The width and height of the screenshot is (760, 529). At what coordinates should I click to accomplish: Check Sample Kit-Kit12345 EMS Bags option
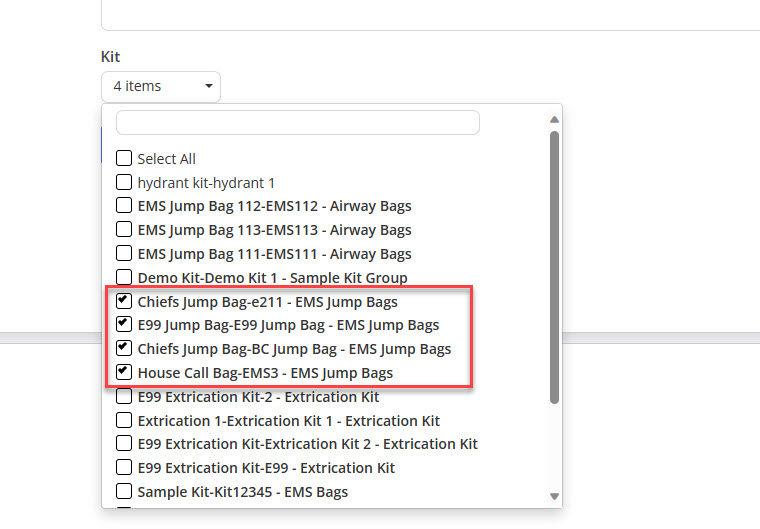click(124, 491)
